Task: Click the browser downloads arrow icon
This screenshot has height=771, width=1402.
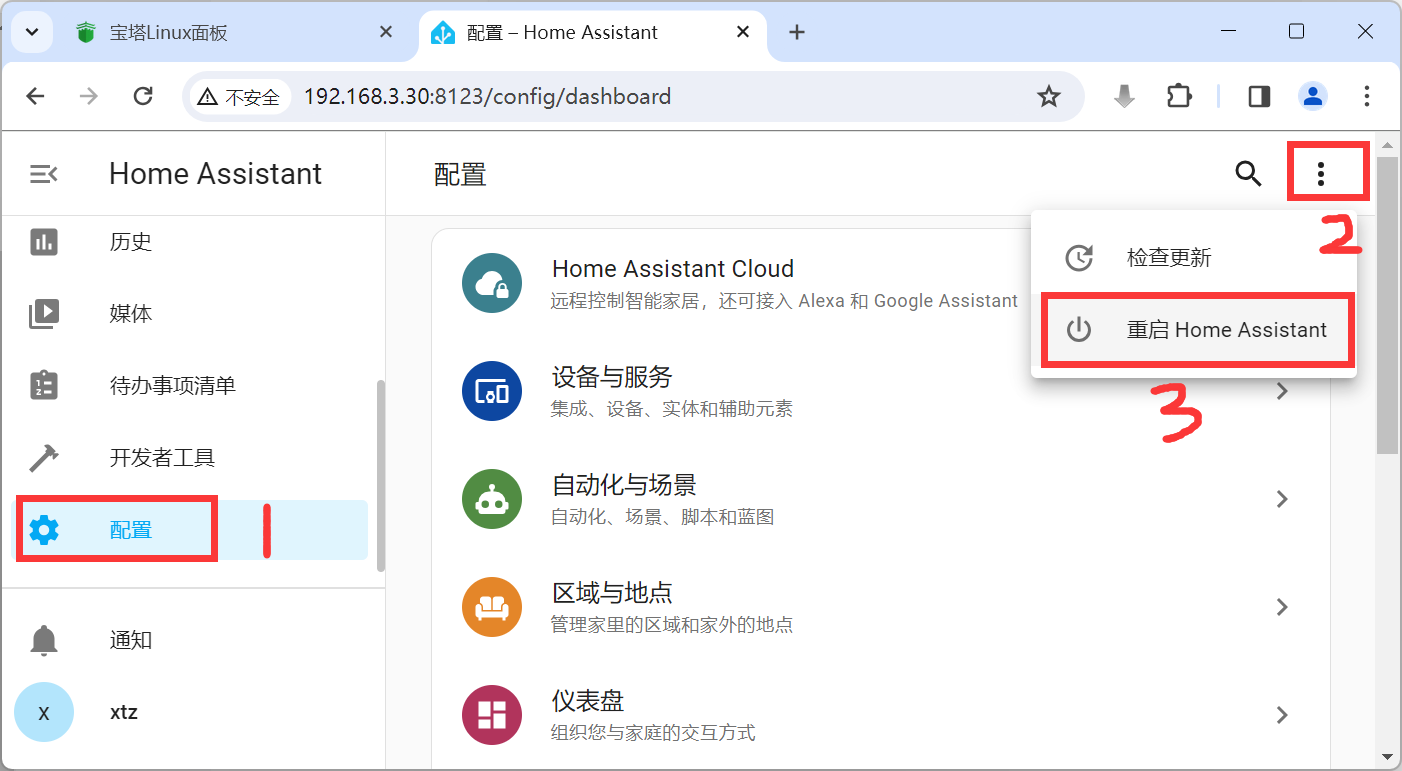Action: pos(1125,97)
